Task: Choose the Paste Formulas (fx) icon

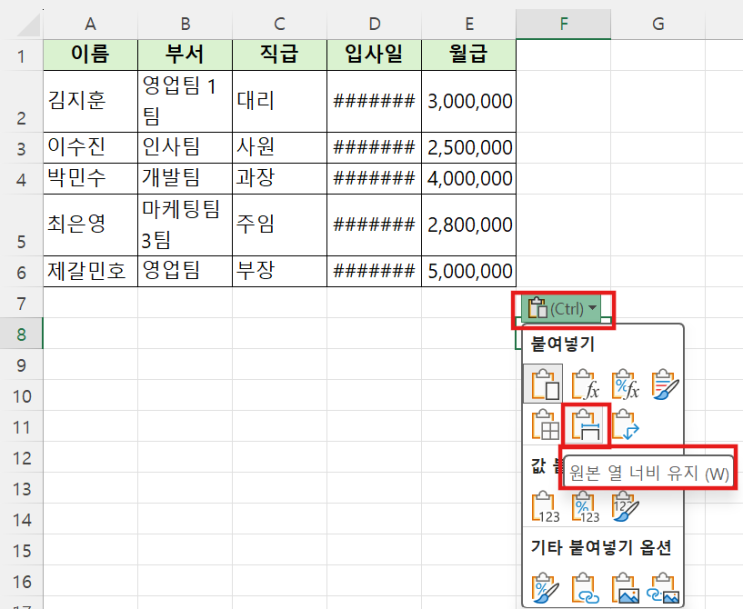Action: pyautogui.click(x=585, y=384)
